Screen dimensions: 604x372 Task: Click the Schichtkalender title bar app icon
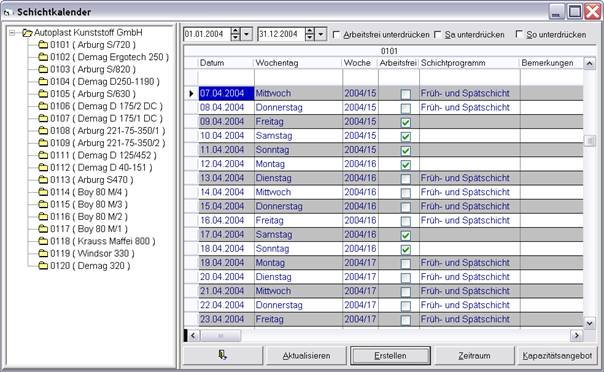7,12
